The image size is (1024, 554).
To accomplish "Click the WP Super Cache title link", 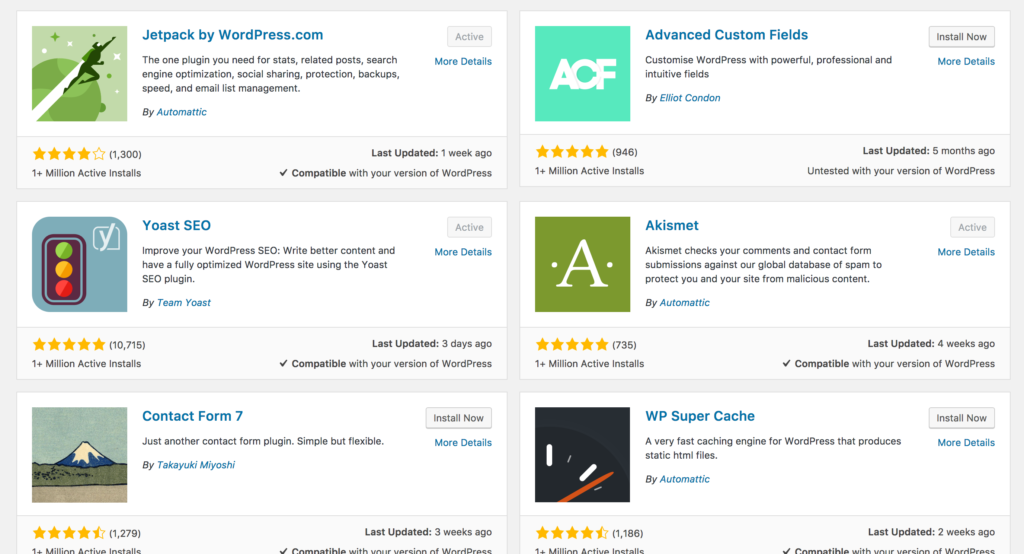I will 700,416.
